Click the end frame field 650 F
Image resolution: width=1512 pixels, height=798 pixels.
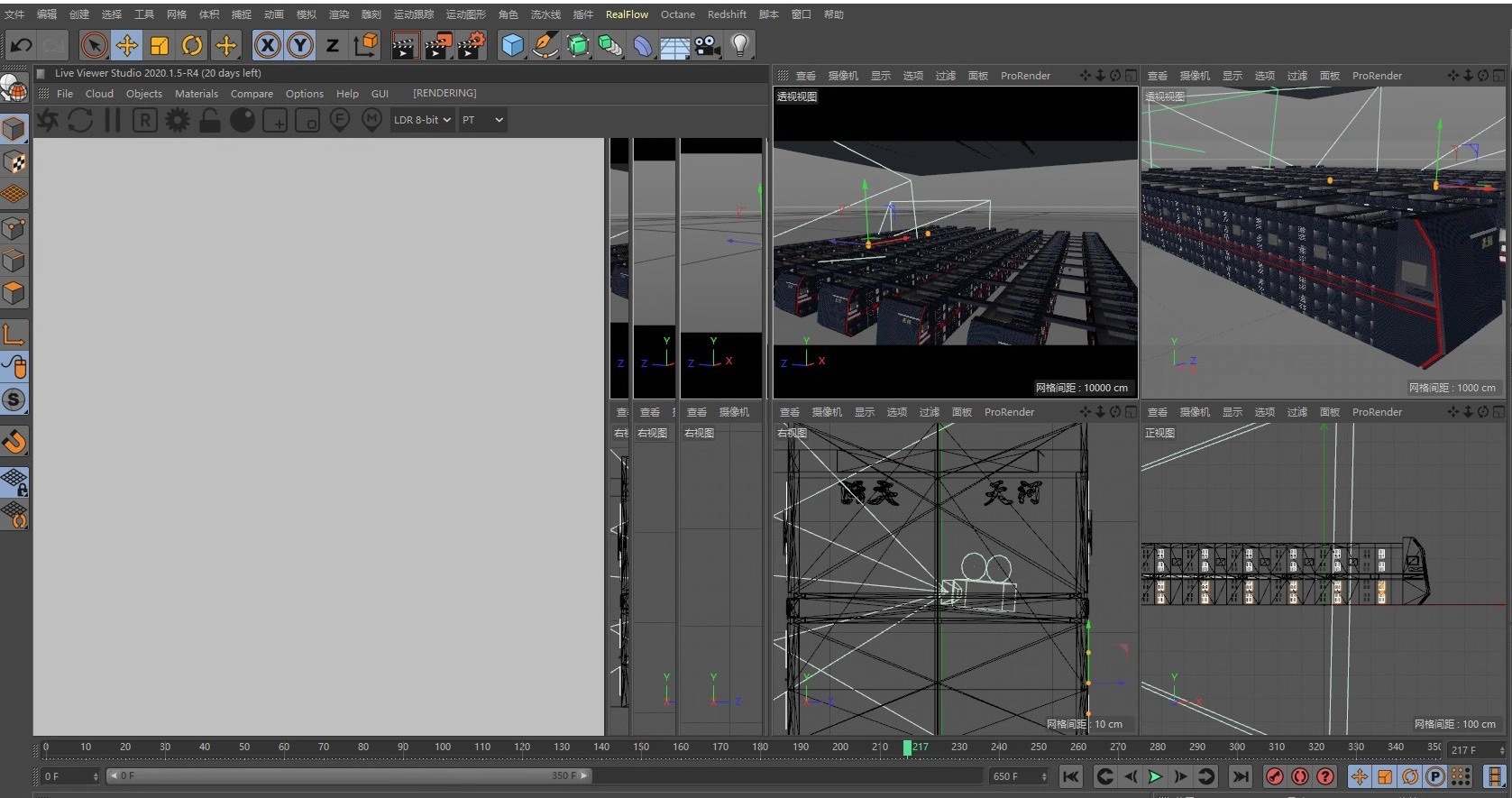tap(1019, 776)
